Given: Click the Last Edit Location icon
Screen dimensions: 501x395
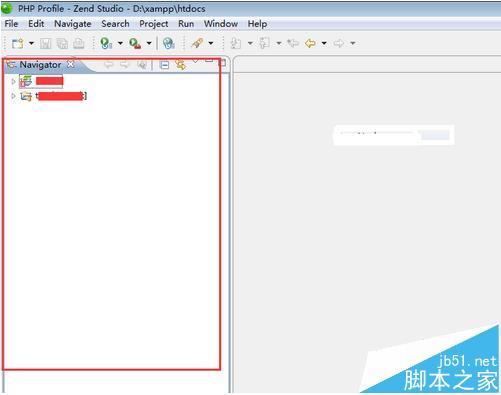Looking at the screenshot, I should click(293, 43).
